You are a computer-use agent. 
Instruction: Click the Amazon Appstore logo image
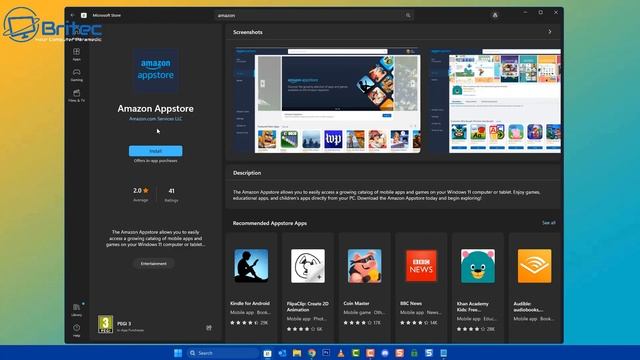click(156, 70)
